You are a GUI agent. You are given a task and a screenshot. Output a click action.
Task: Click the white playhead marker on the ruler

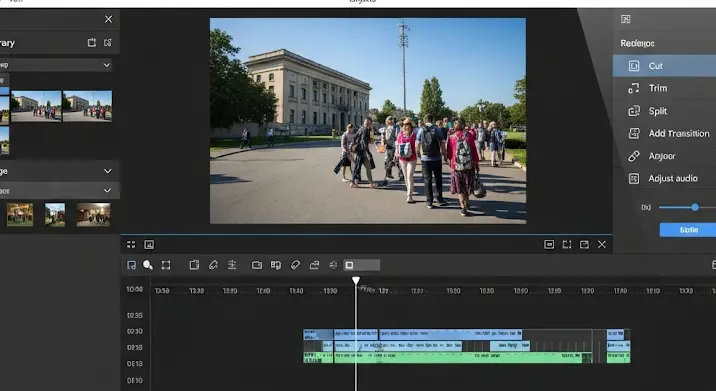[356, 280]
